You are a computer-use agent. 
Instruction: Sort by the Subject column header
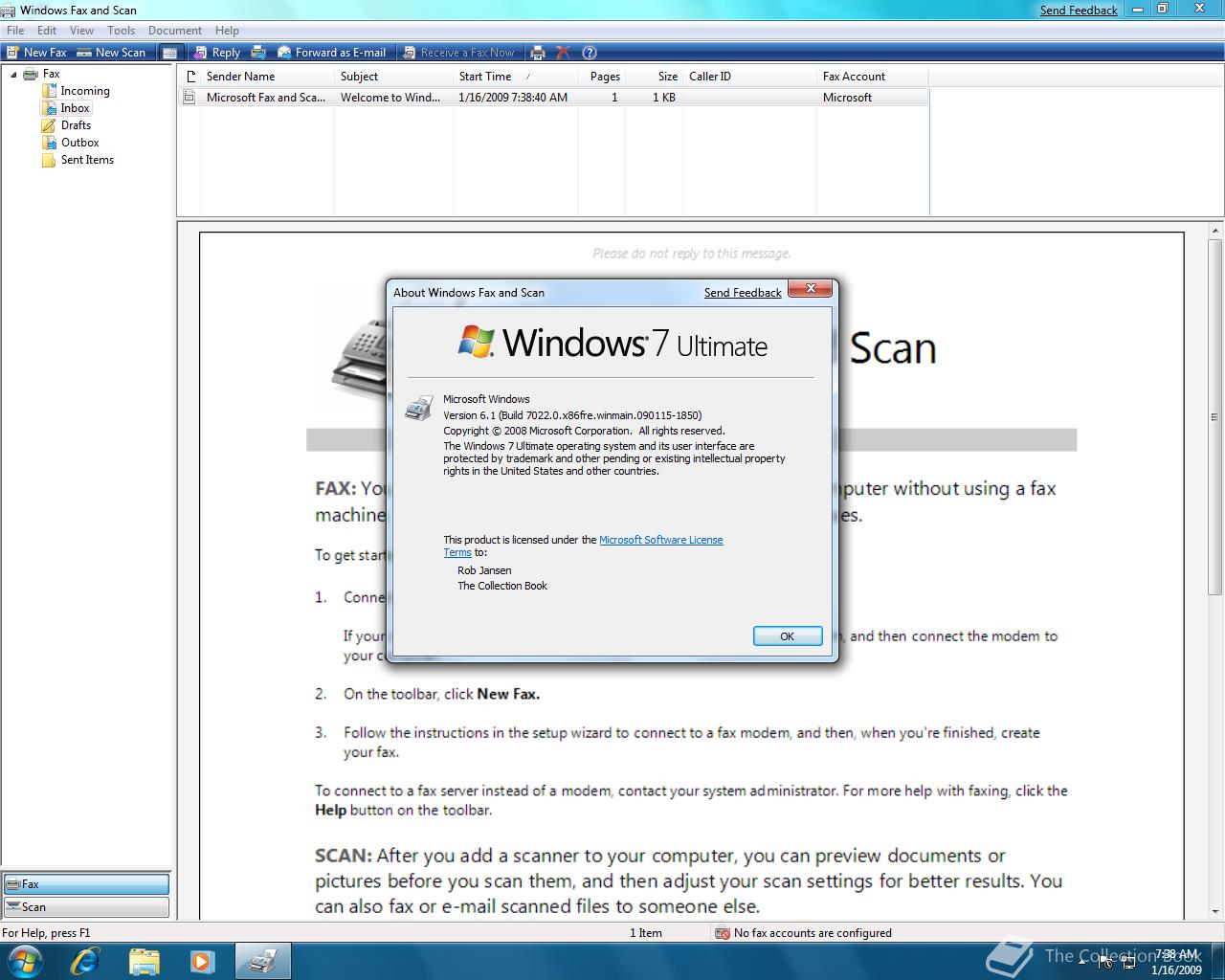(393, 77)
